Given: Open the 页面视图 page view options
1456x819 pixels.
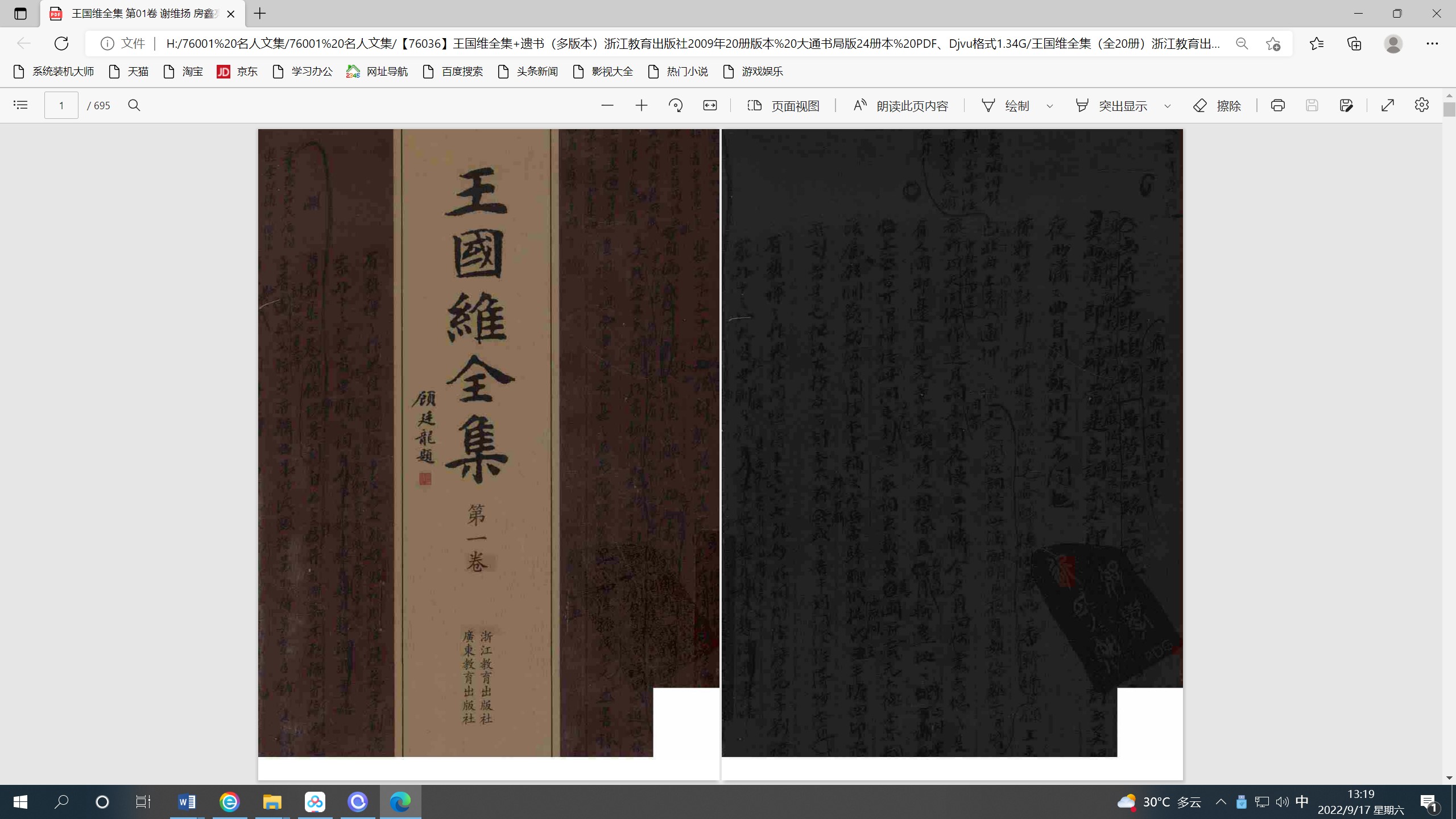Looking at the screenshot, I should coord(783,106).
